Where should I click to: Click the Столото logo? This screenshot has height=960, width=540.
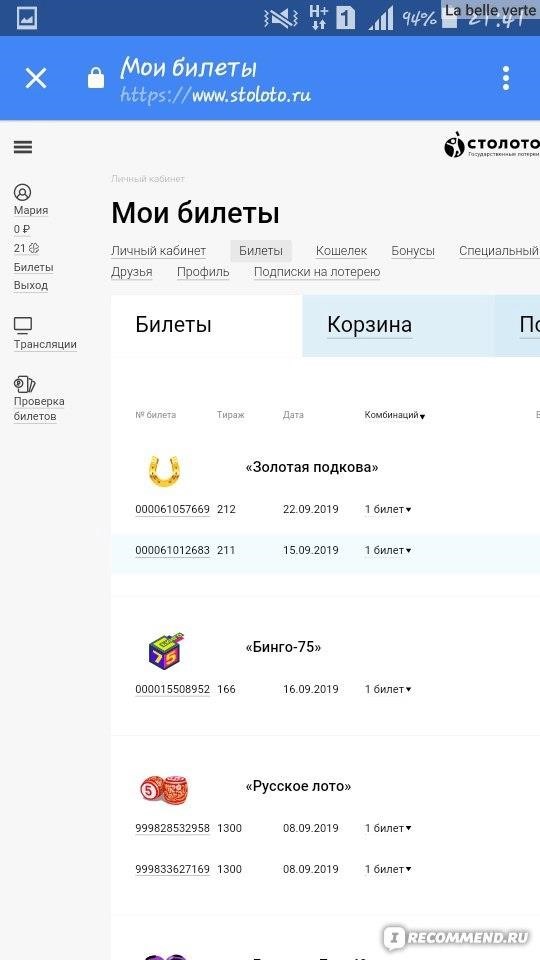coord(492,145)
